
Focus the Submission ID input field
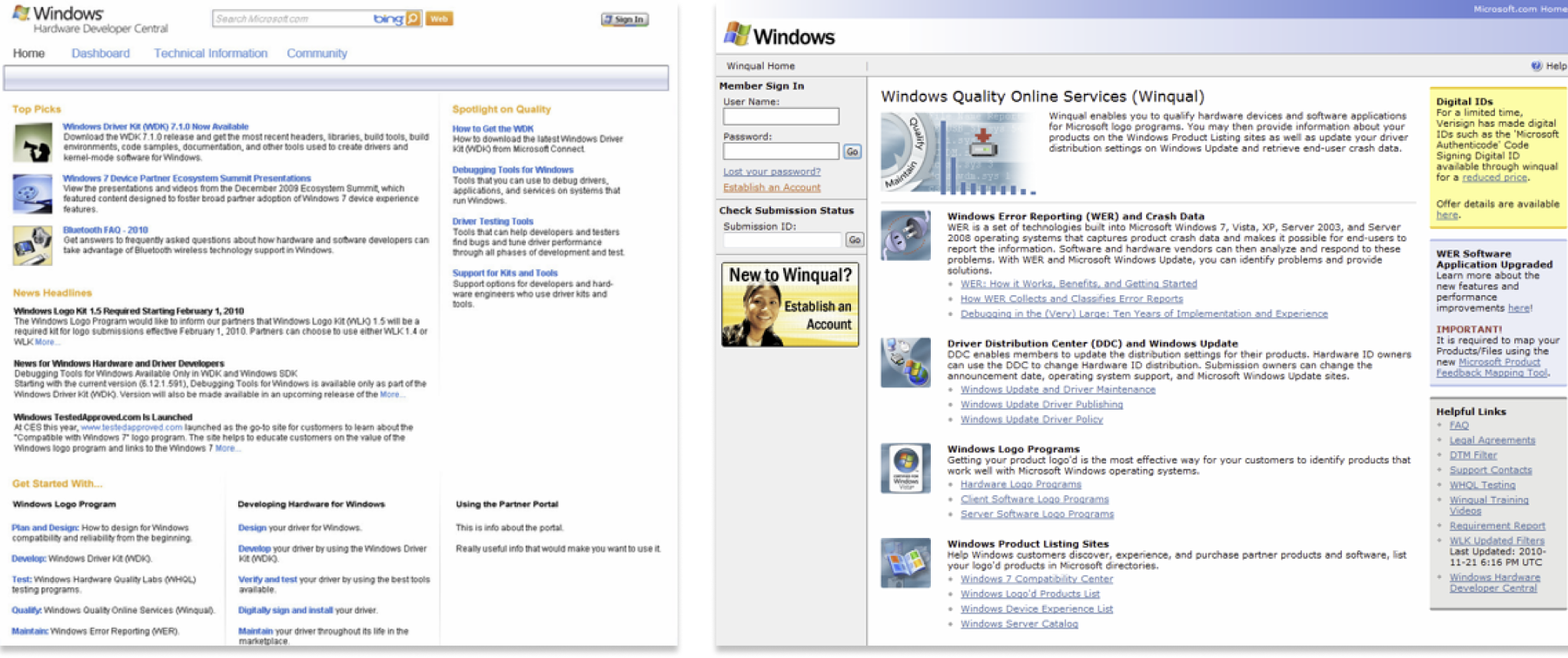pyautogui.click(x=782, y=240)
